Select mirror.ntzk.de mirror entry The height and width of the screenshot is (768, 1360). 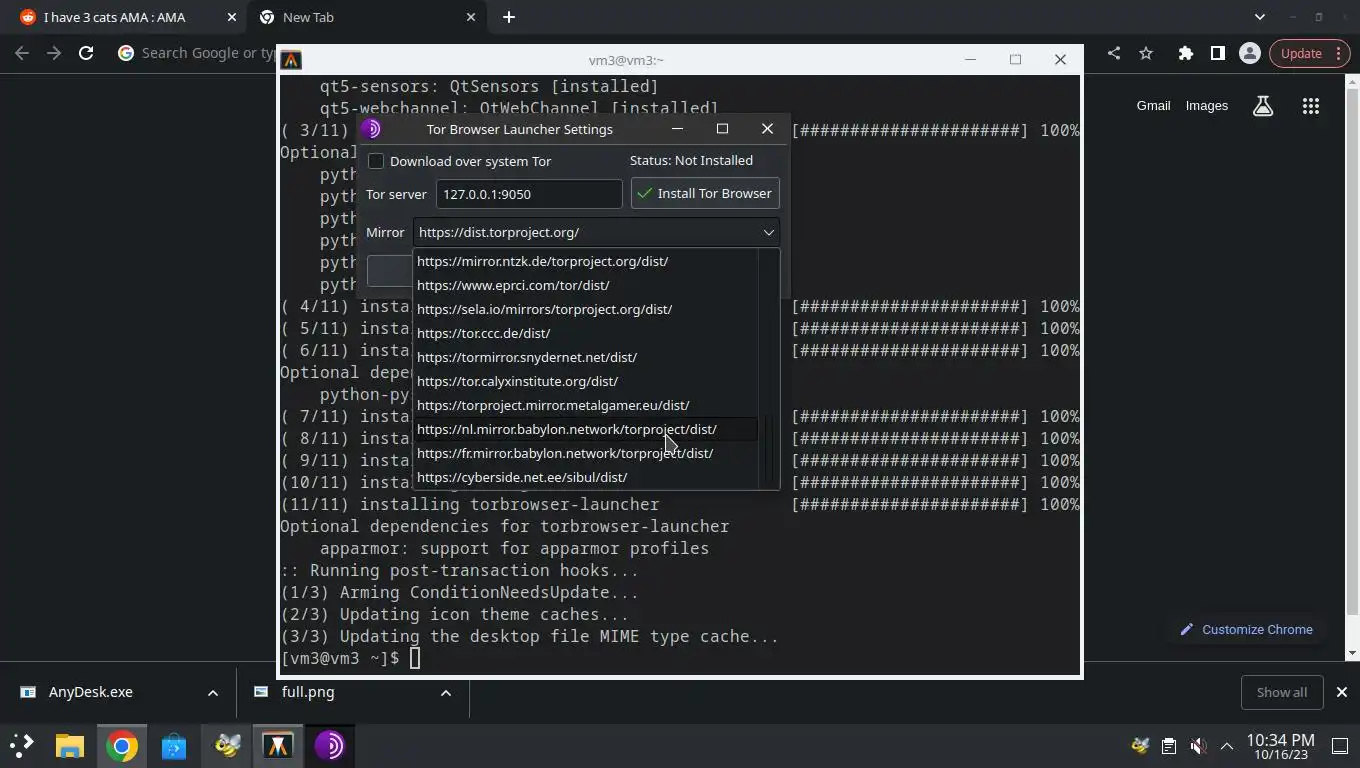click(x=585, y=261)
